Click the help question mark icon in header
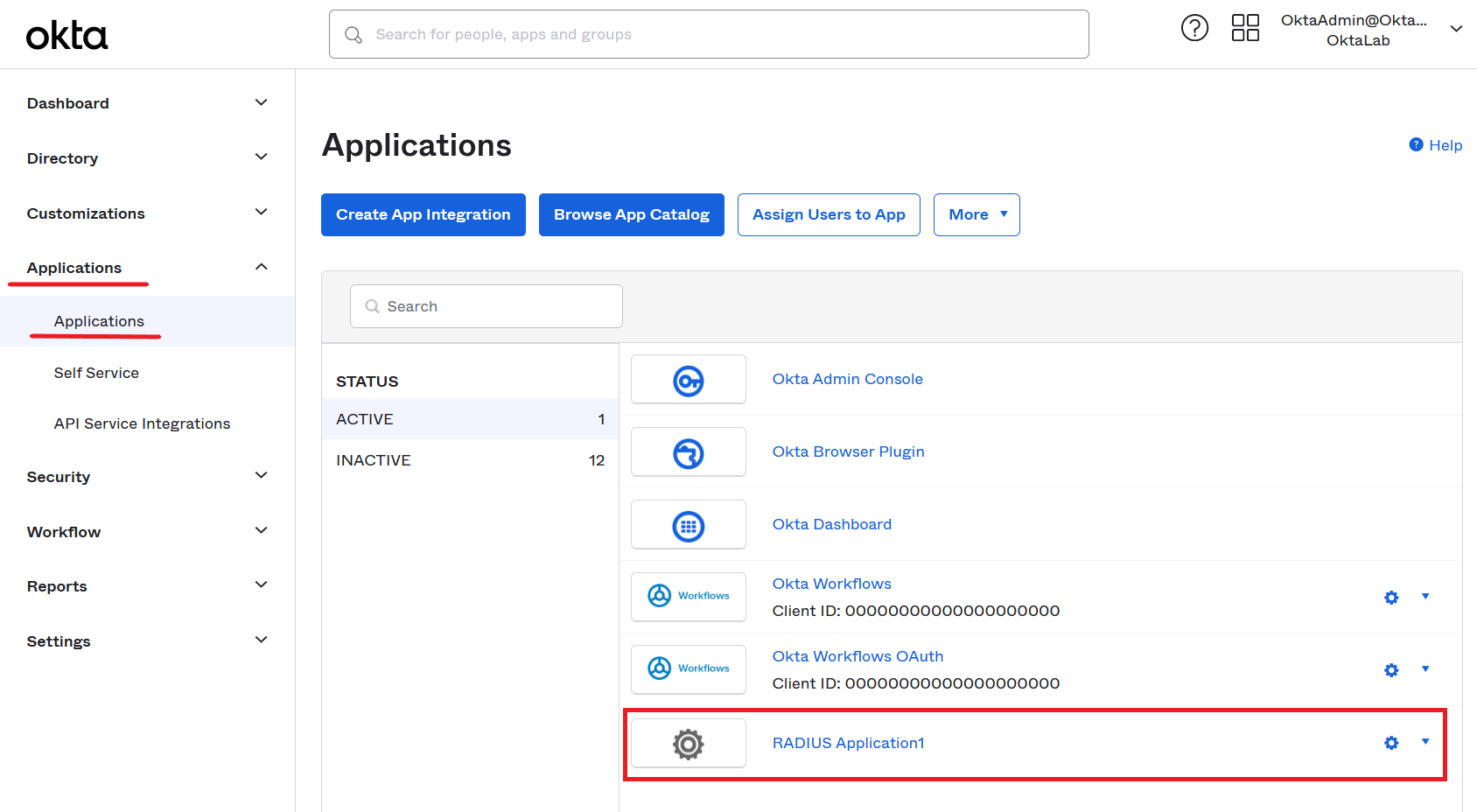 tap(1194, 28)
